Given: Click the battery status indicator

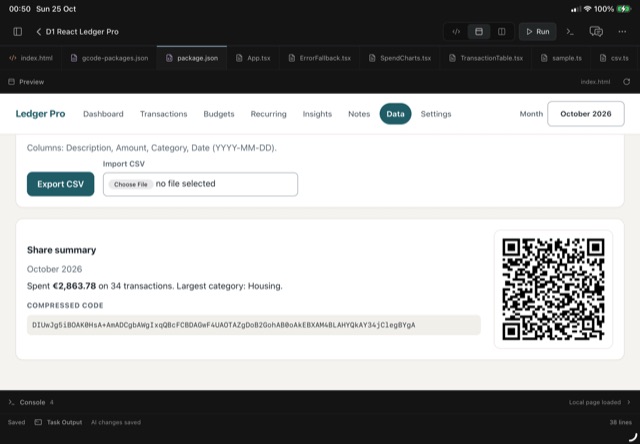Looking at the screenshot, I should point(624,9).
